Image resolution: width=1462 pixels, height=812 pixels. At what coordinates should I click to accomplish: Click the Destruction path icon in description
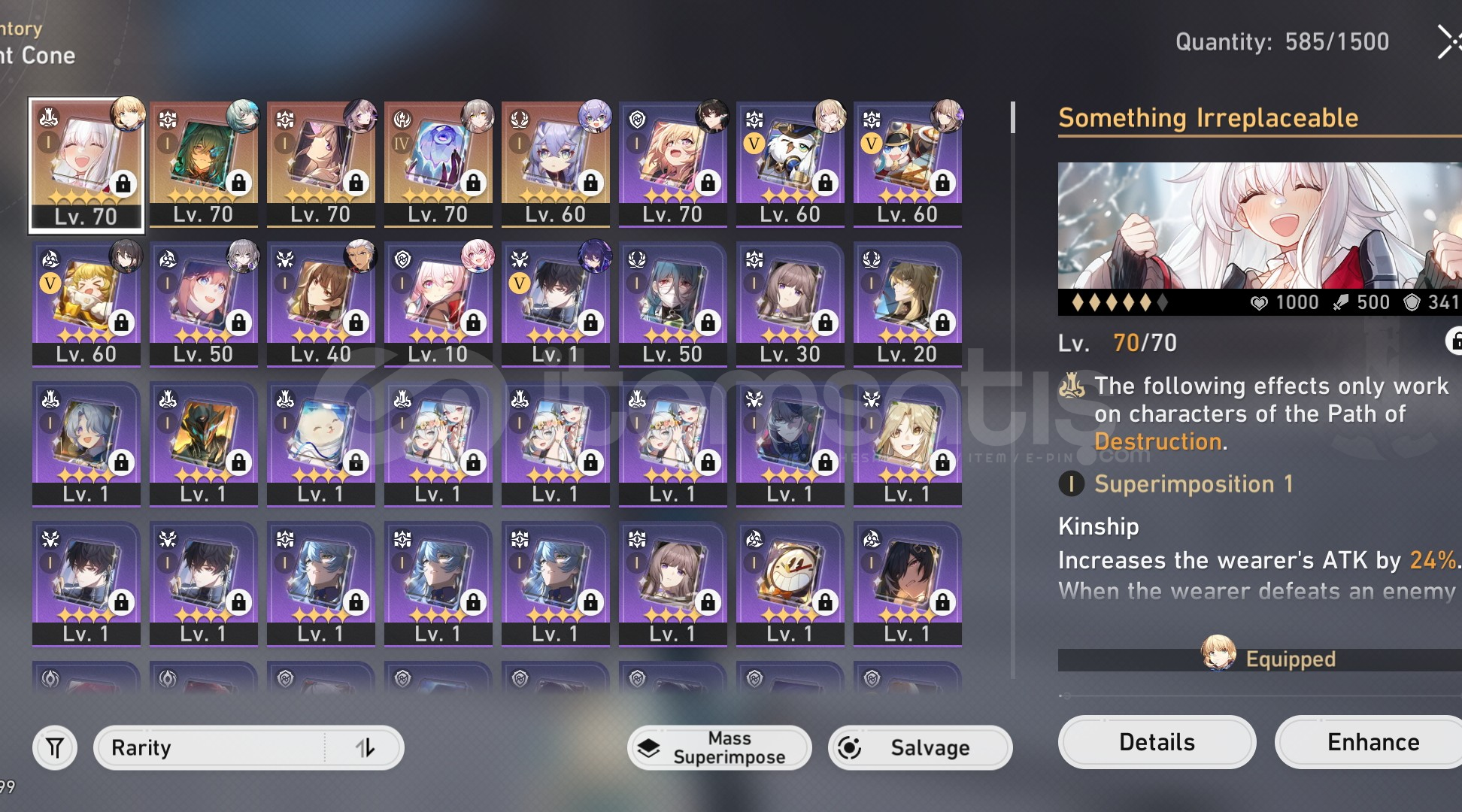coord(1072,386)
